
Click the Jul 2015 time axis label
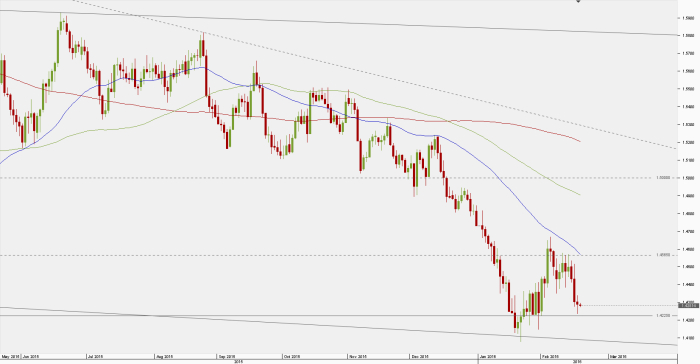point(96,357)
